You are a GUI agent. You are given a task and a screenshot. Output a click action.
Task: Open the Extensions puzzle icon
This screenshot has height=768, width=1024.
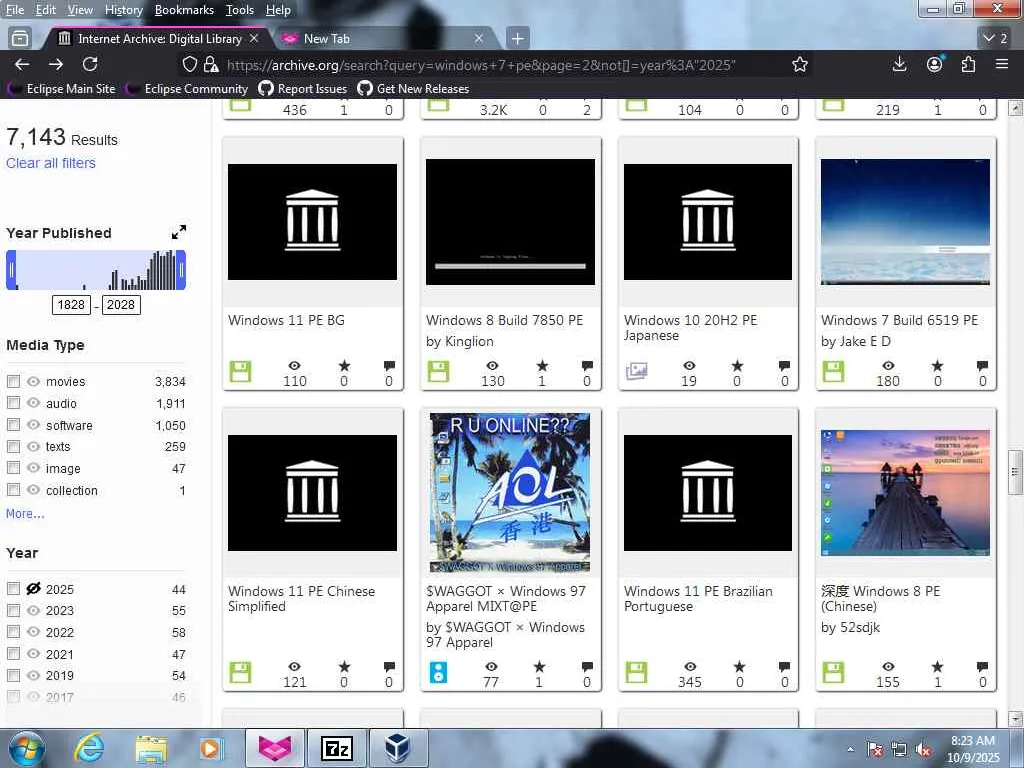tap(968, 64)
